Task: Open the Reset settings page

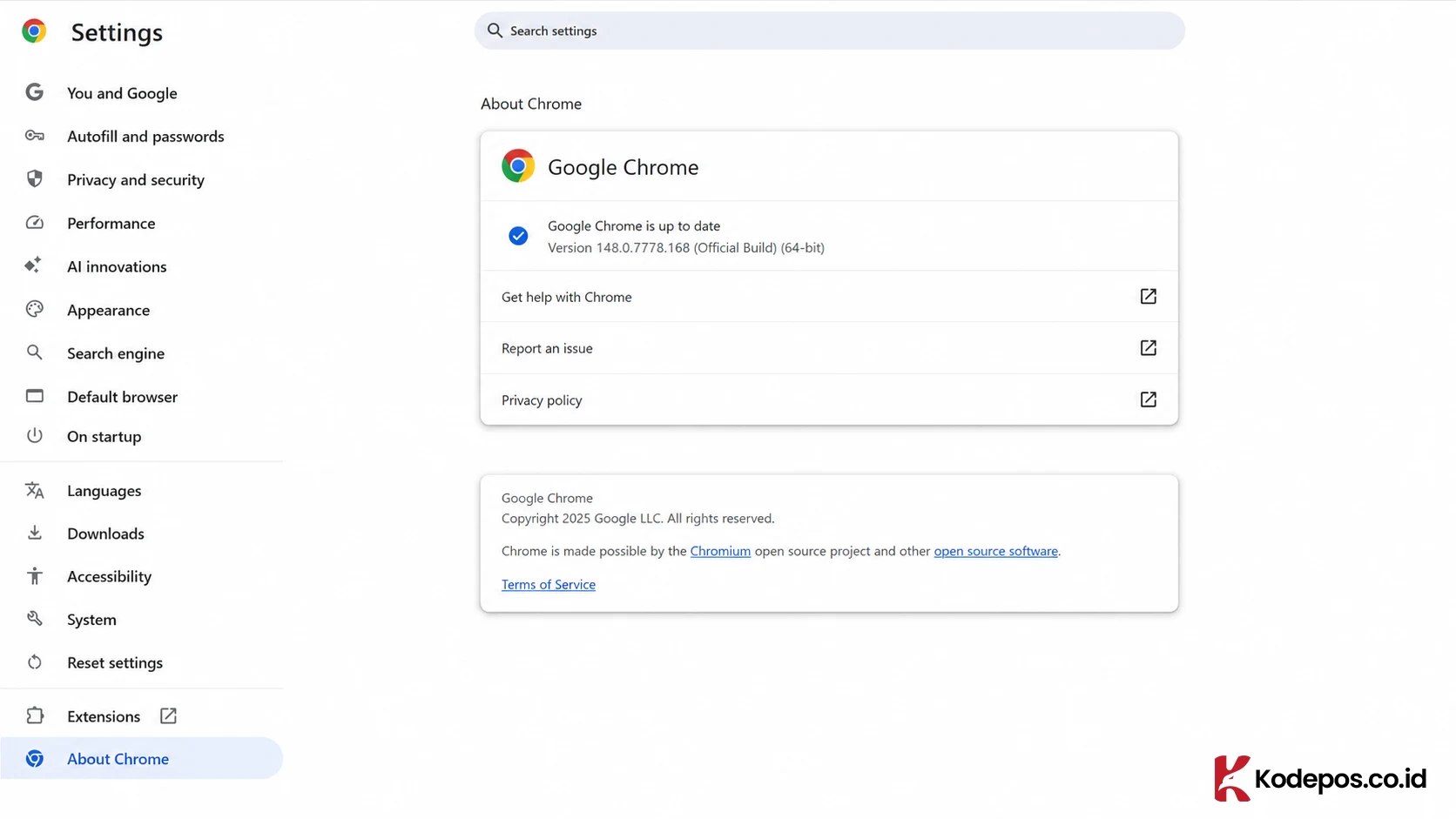Action: tap(115, 663)
